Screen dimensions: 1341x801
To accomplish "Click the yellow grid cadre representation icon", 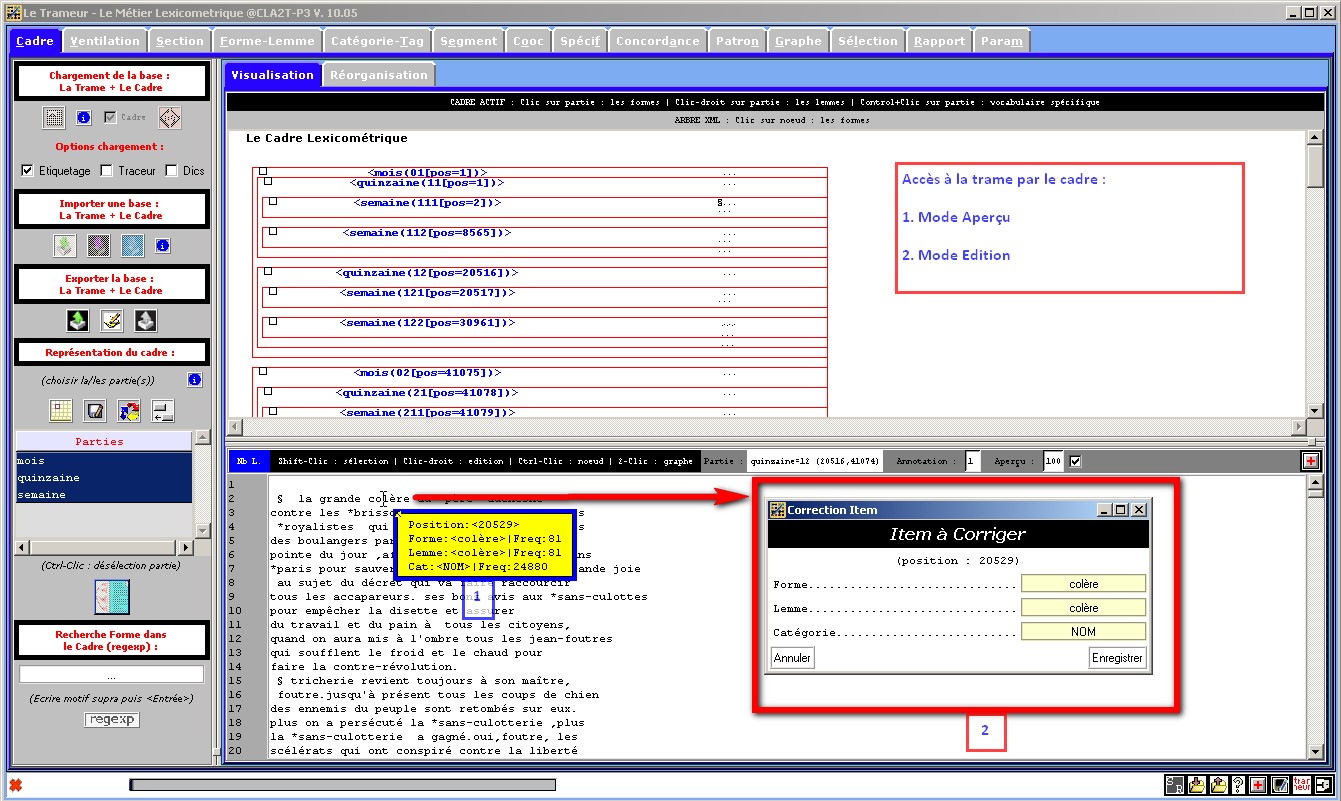I will click(x=61, y=410).
